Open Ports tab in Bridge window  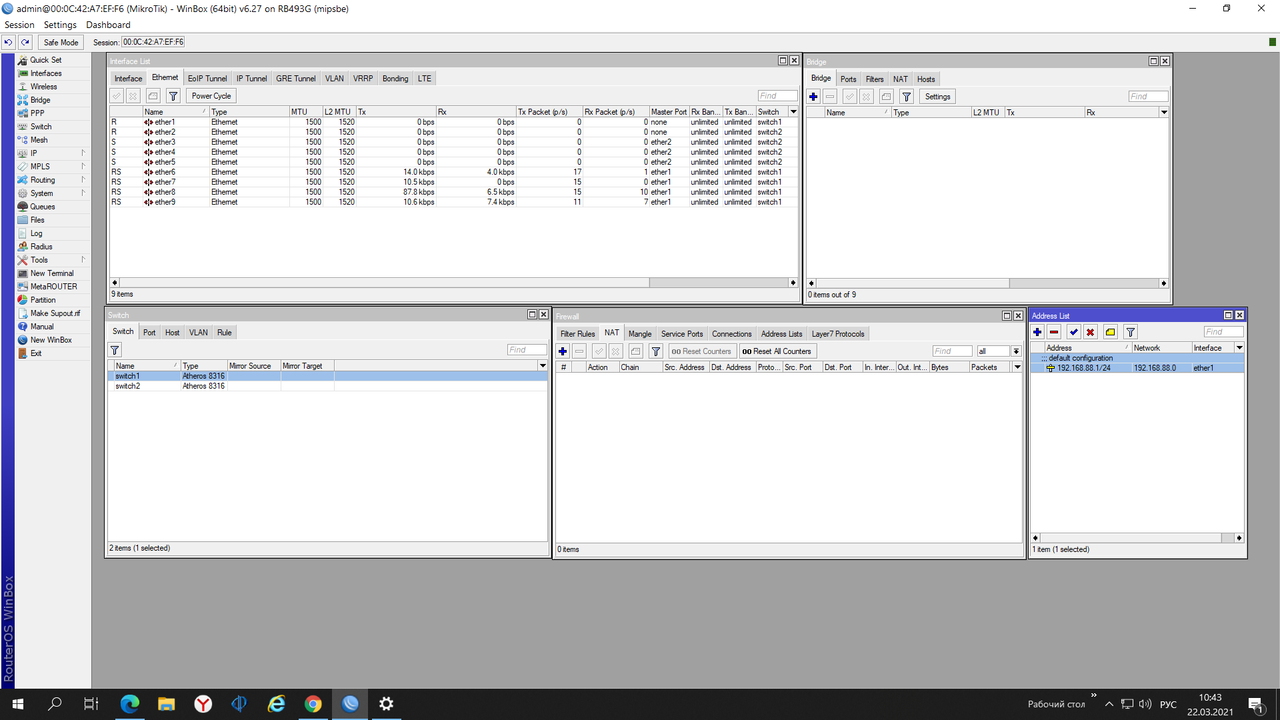coord(848,79)
